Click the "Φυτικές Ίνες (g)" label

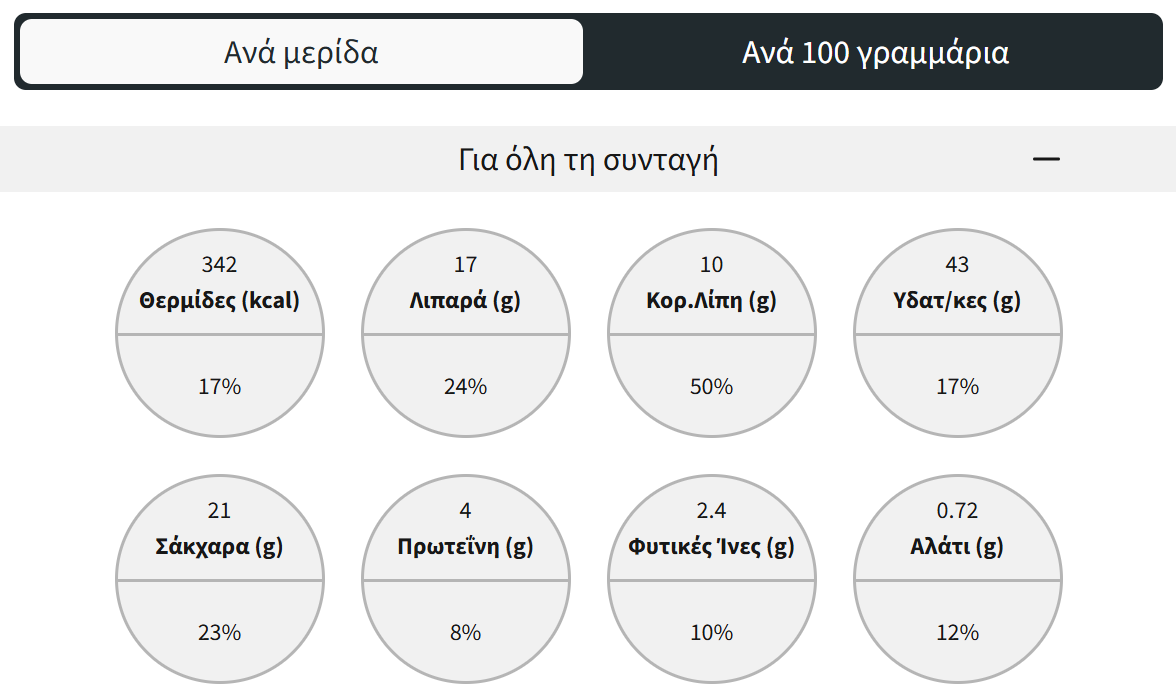[711, 546]
